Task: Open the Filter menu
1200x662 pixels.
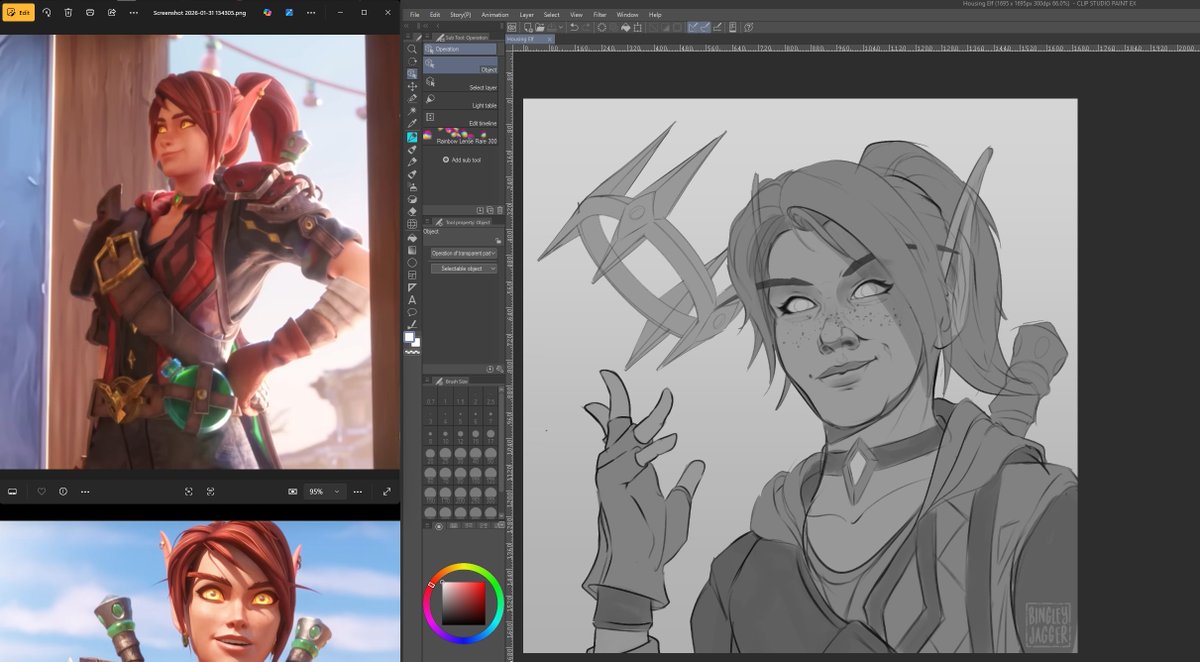Action: (600, 15)
